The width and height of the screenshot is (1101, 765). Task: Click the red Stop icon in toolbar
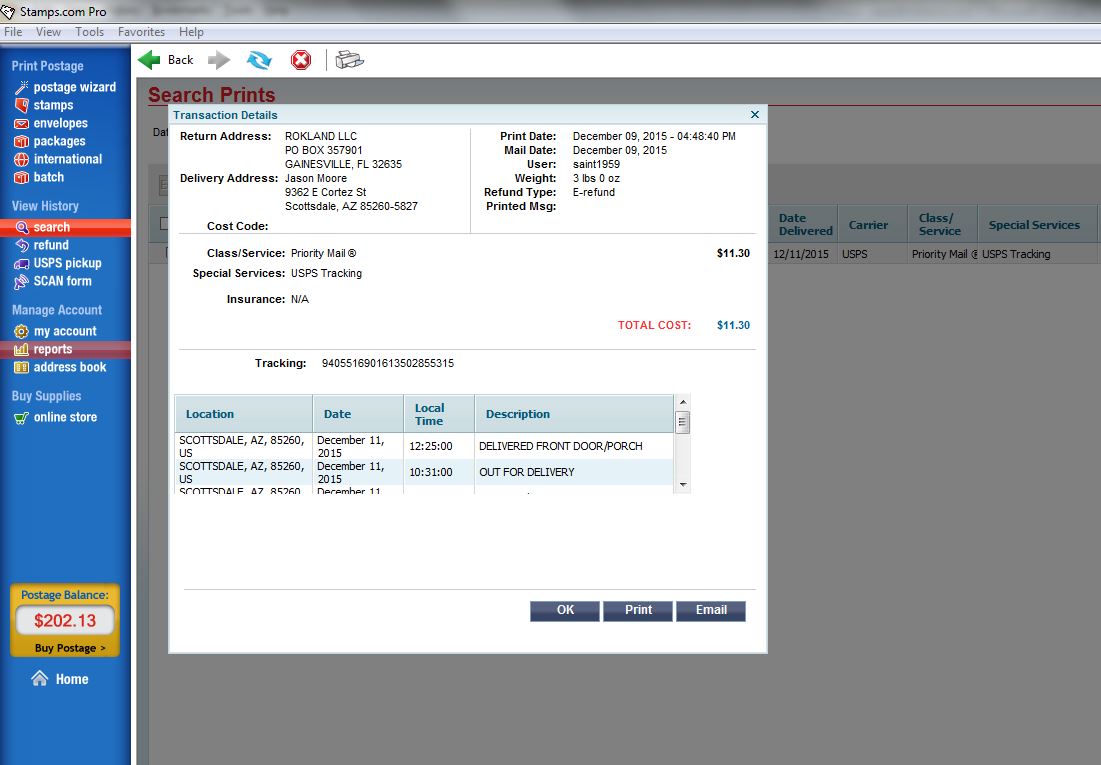[301, 60]
